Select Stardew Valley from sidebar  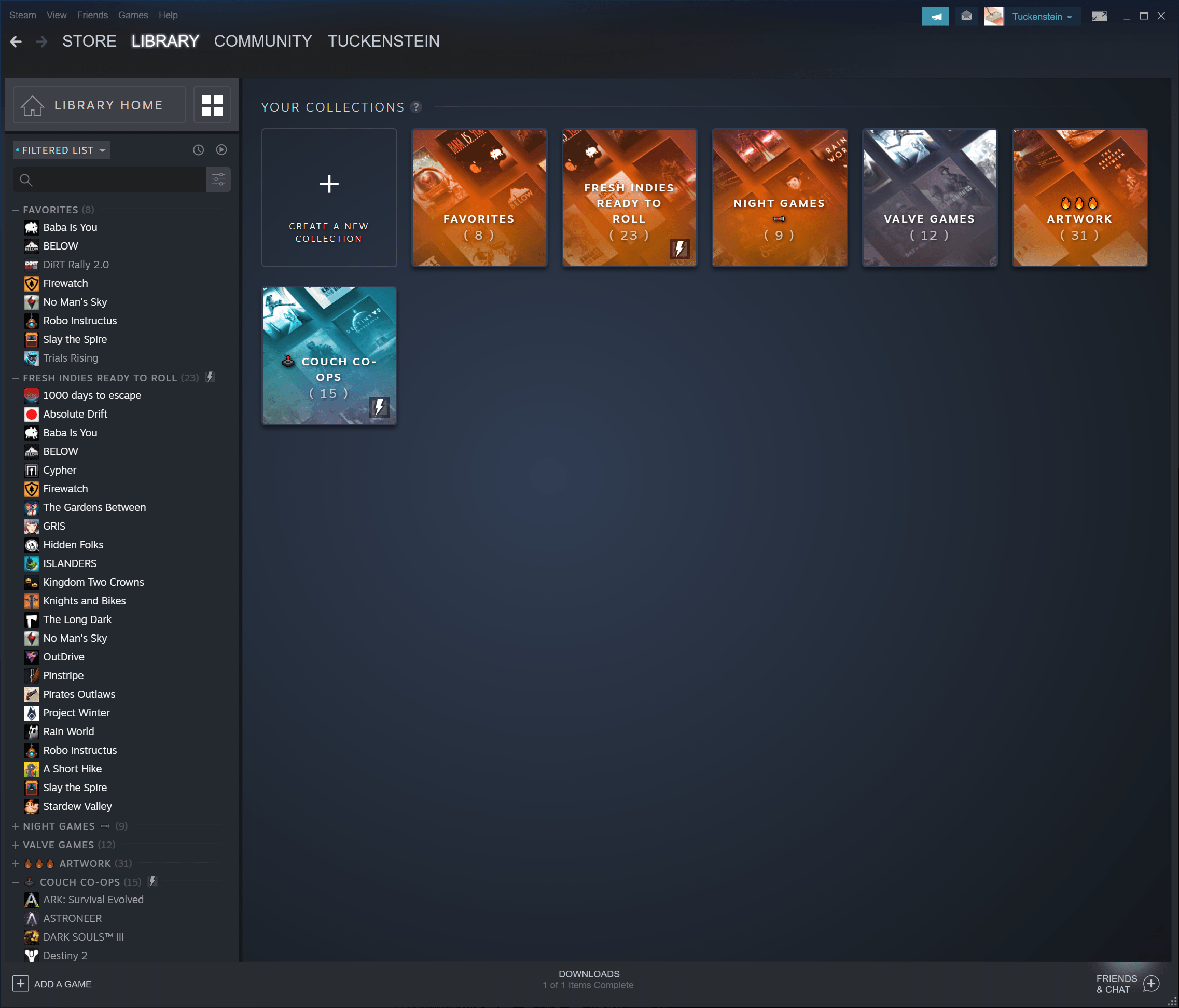[78, 806]
